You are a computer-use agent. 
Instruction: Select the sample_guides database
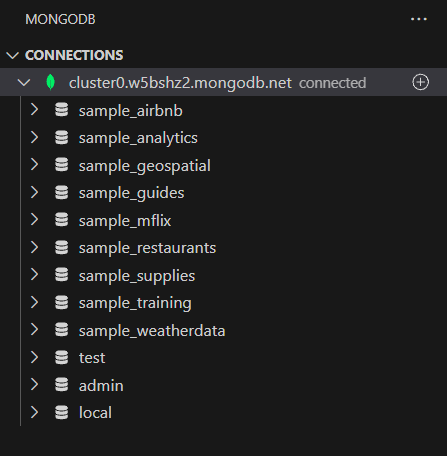131,193
